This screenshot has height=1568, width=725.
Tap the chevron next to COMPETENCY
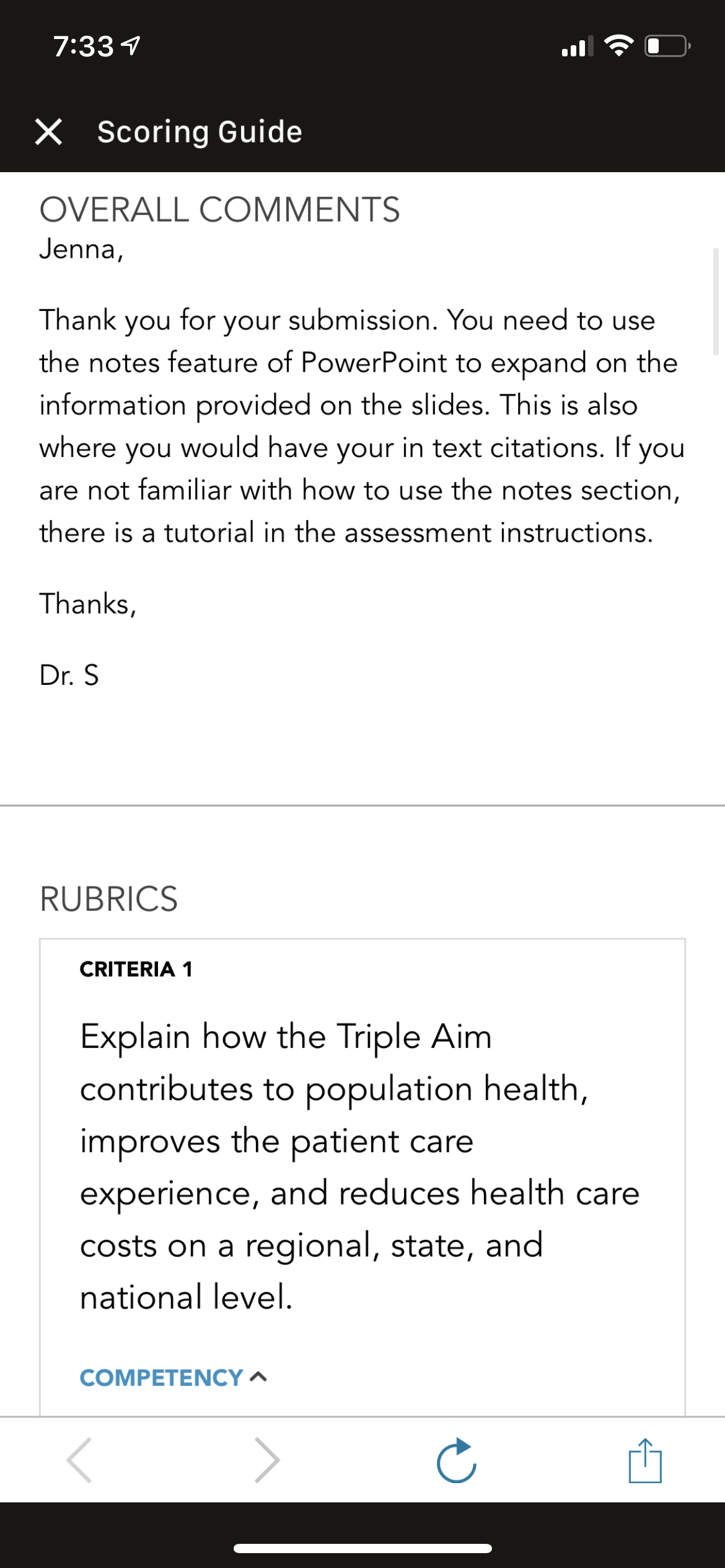(x=258, y=1377)
